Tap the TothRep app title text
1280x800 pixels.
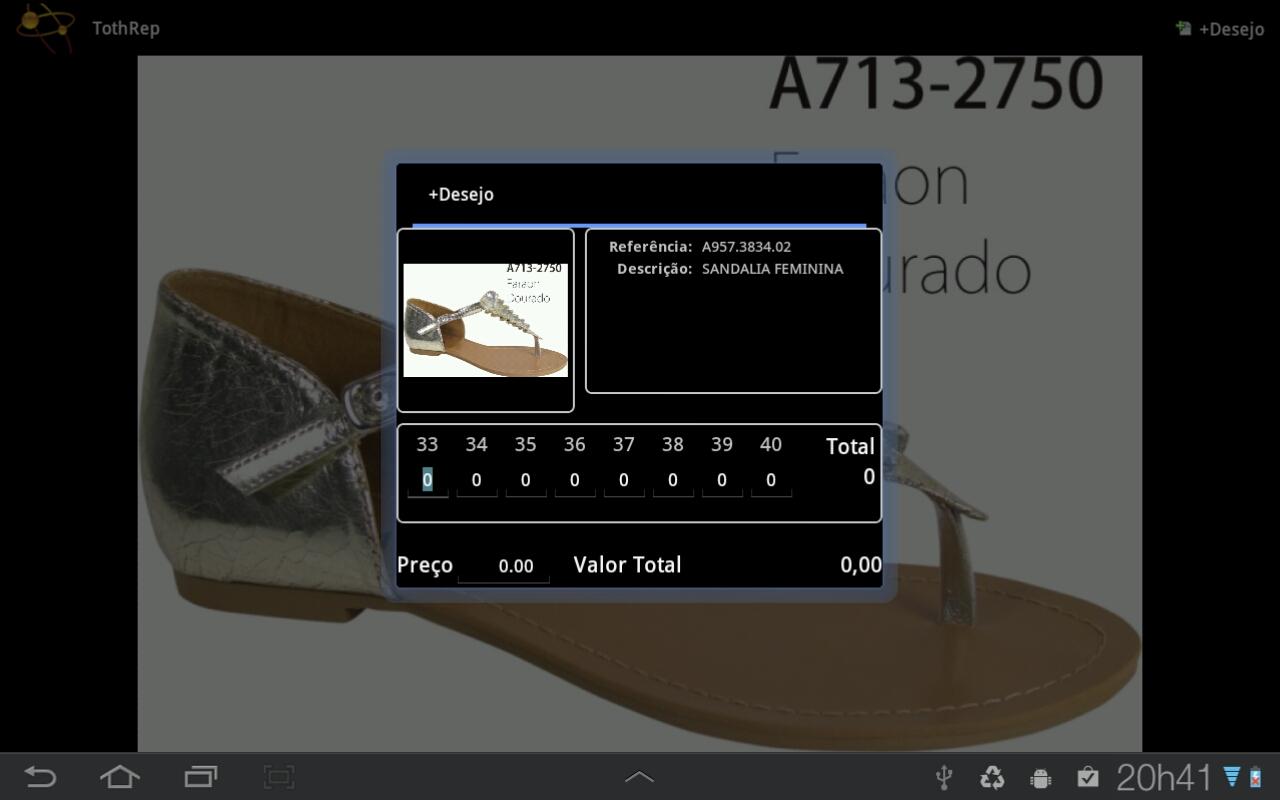pyautogui.click(x=126, y=28)
